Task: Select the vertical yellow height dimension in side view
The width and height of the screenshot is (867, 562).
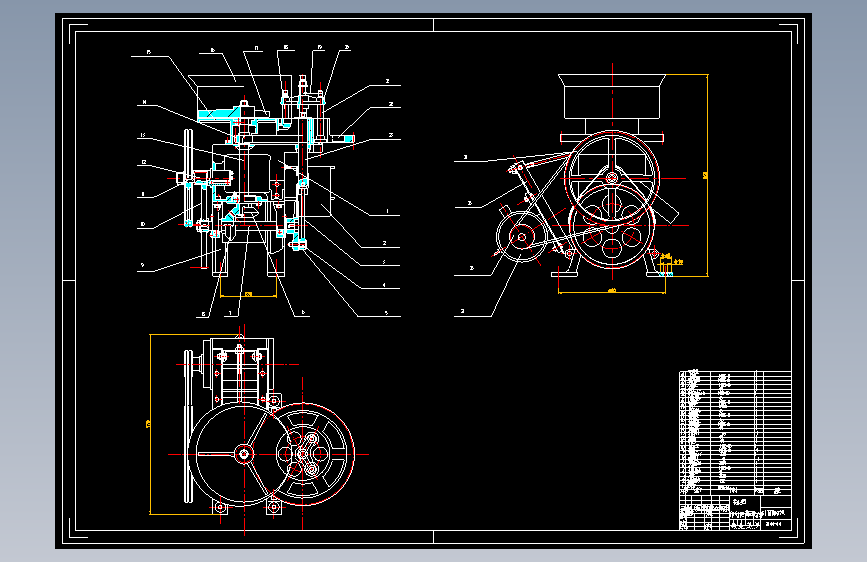Action: point(706,175)
